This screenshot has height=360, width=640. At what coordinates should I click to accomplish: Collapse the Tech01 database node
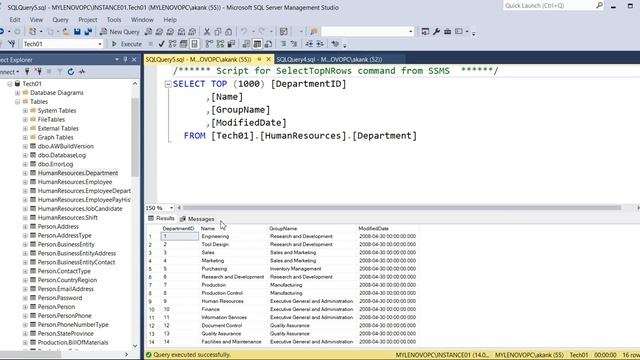(10, 84)
